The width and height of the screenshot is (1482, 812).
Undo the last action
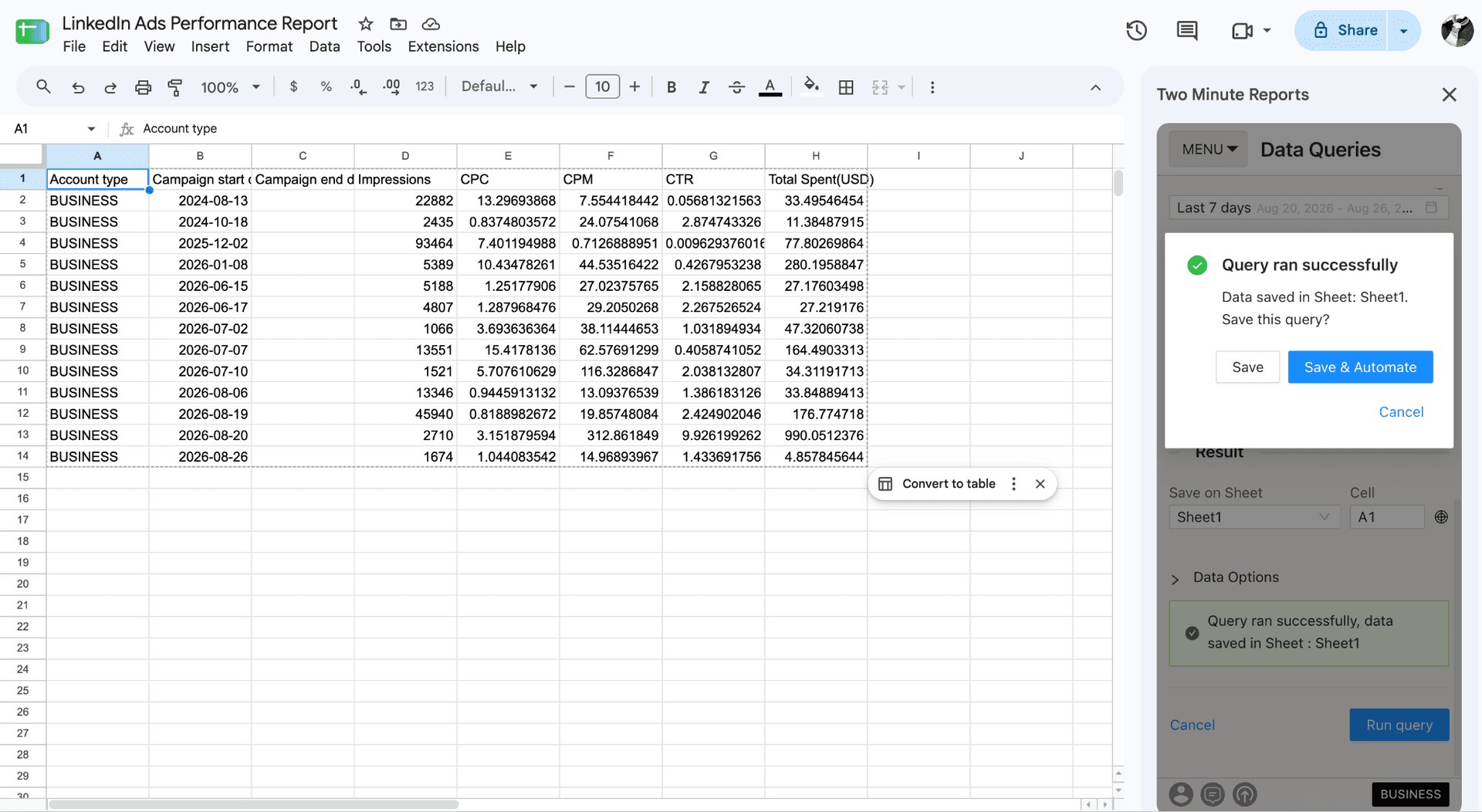point(78,87)
